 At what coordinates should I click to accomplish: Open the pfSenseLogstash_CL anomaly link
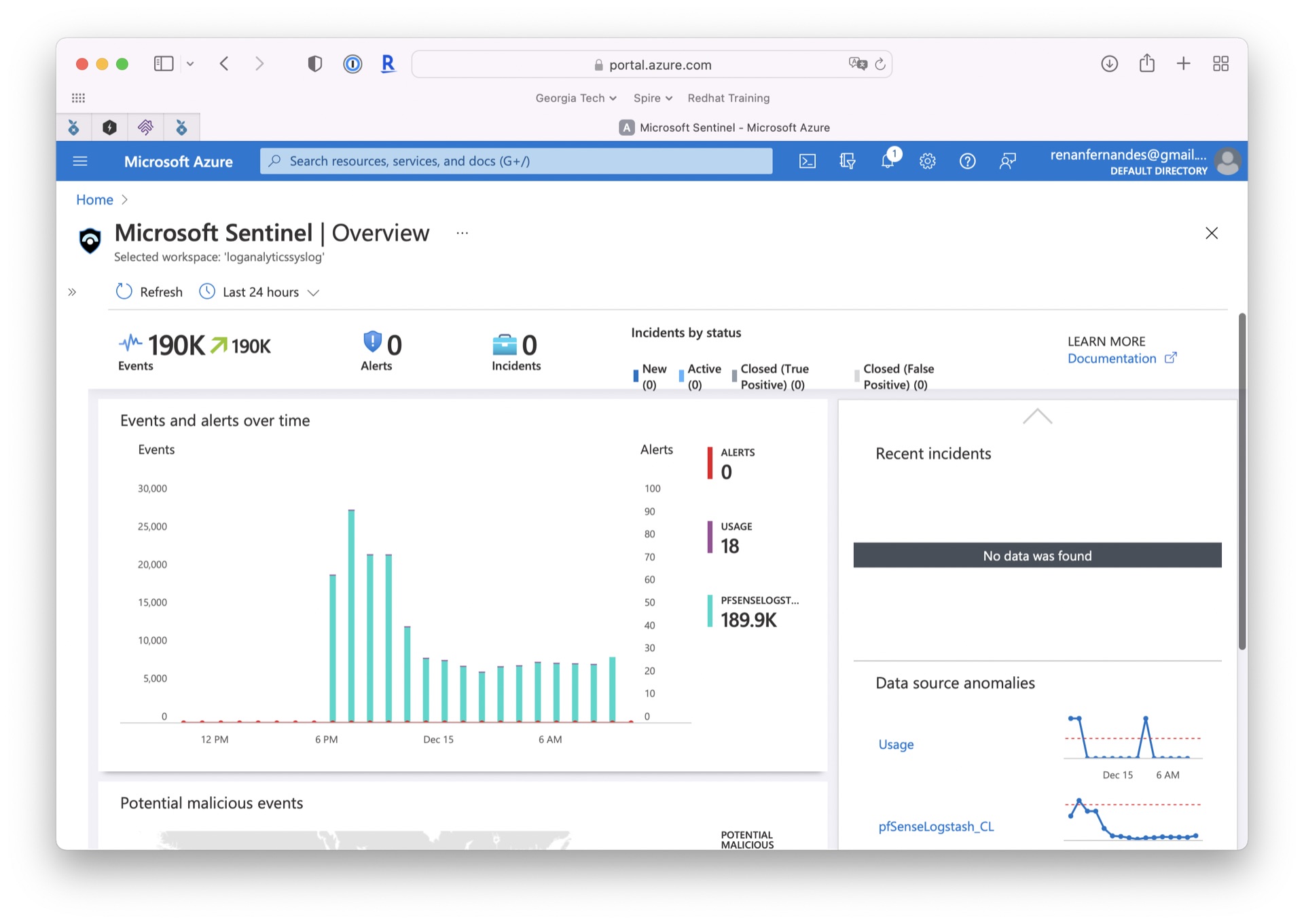tap(936, 826)
